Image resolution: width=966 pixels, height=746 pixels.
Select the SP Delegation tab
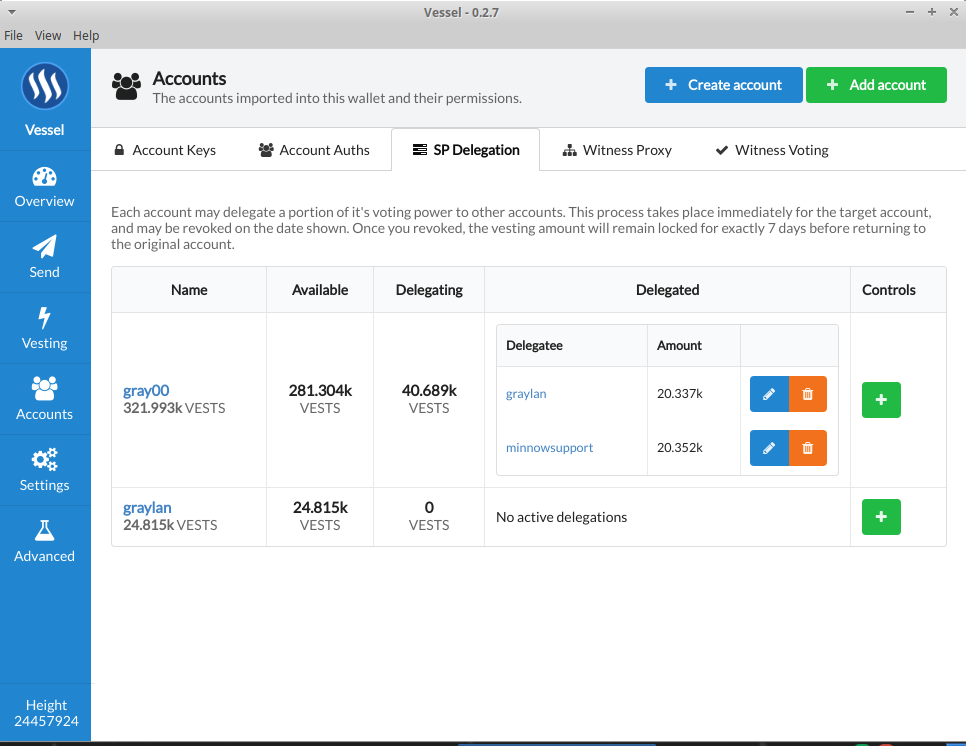coord(466,150)
